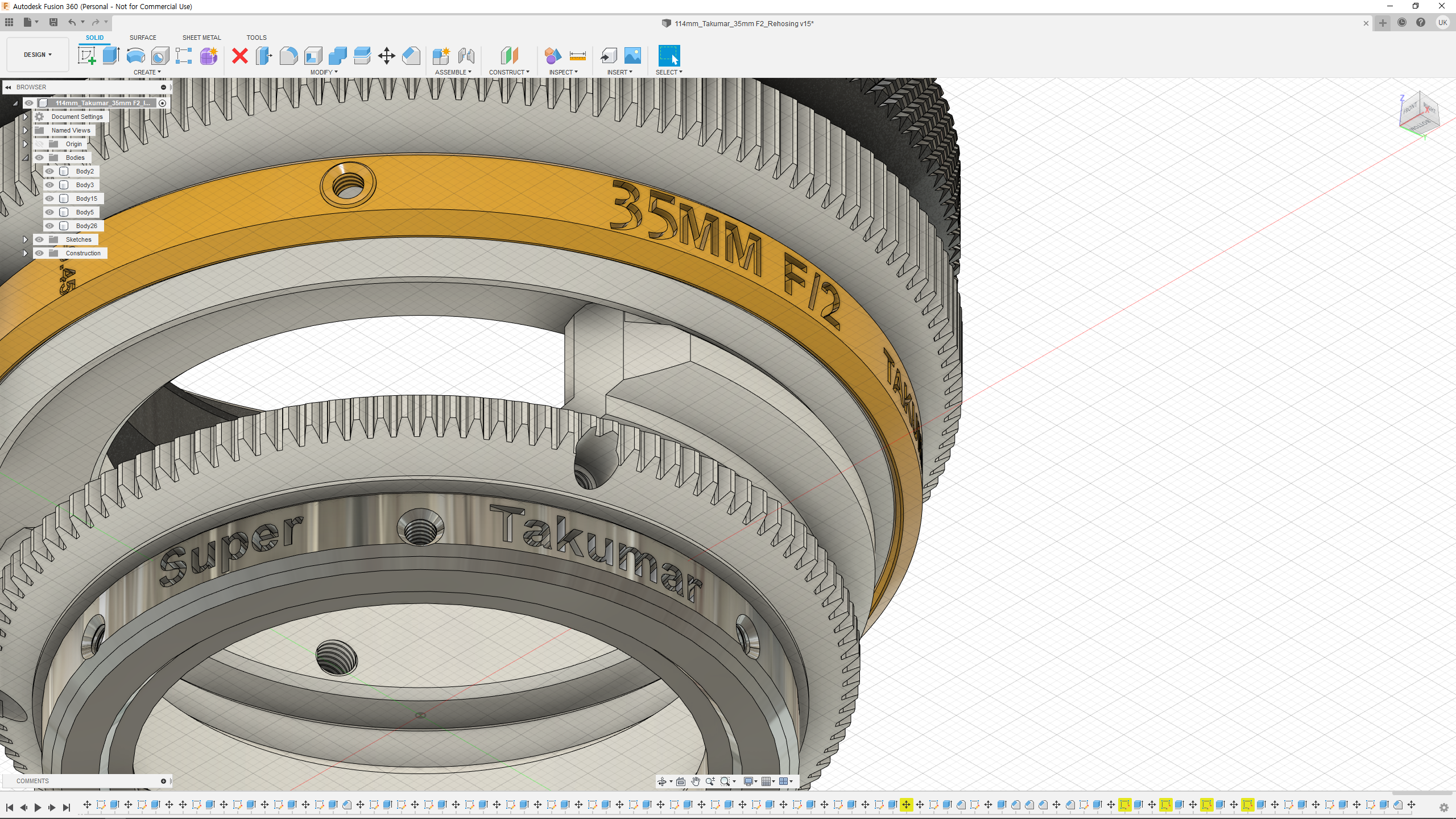Screen dimensions: 1456x819
Task: Click the highlighted yellow timeline move feature
Action: click(906, 805)
